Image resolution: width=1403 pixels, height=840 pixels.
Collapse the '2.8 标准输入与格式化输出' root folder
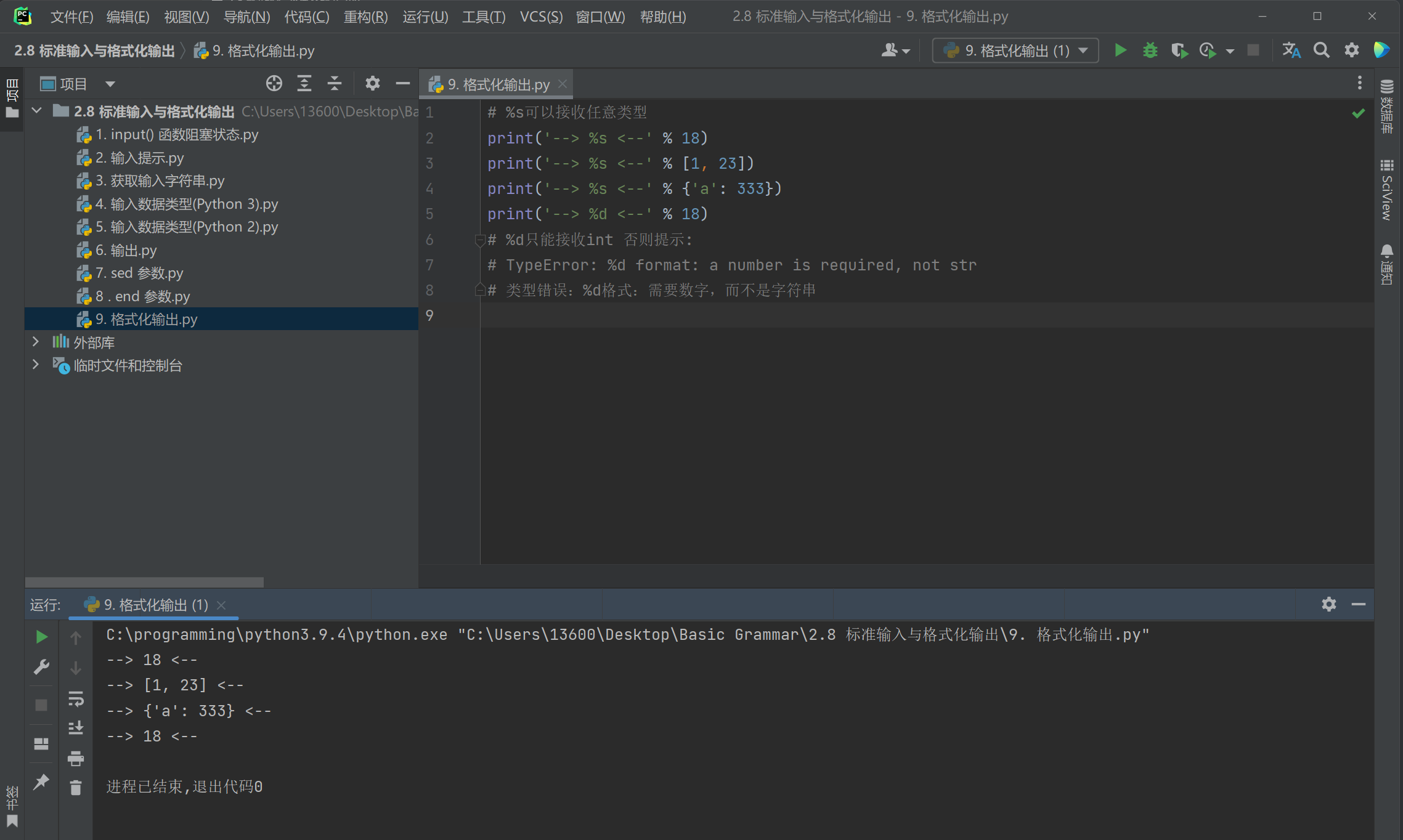click(37, 111)
